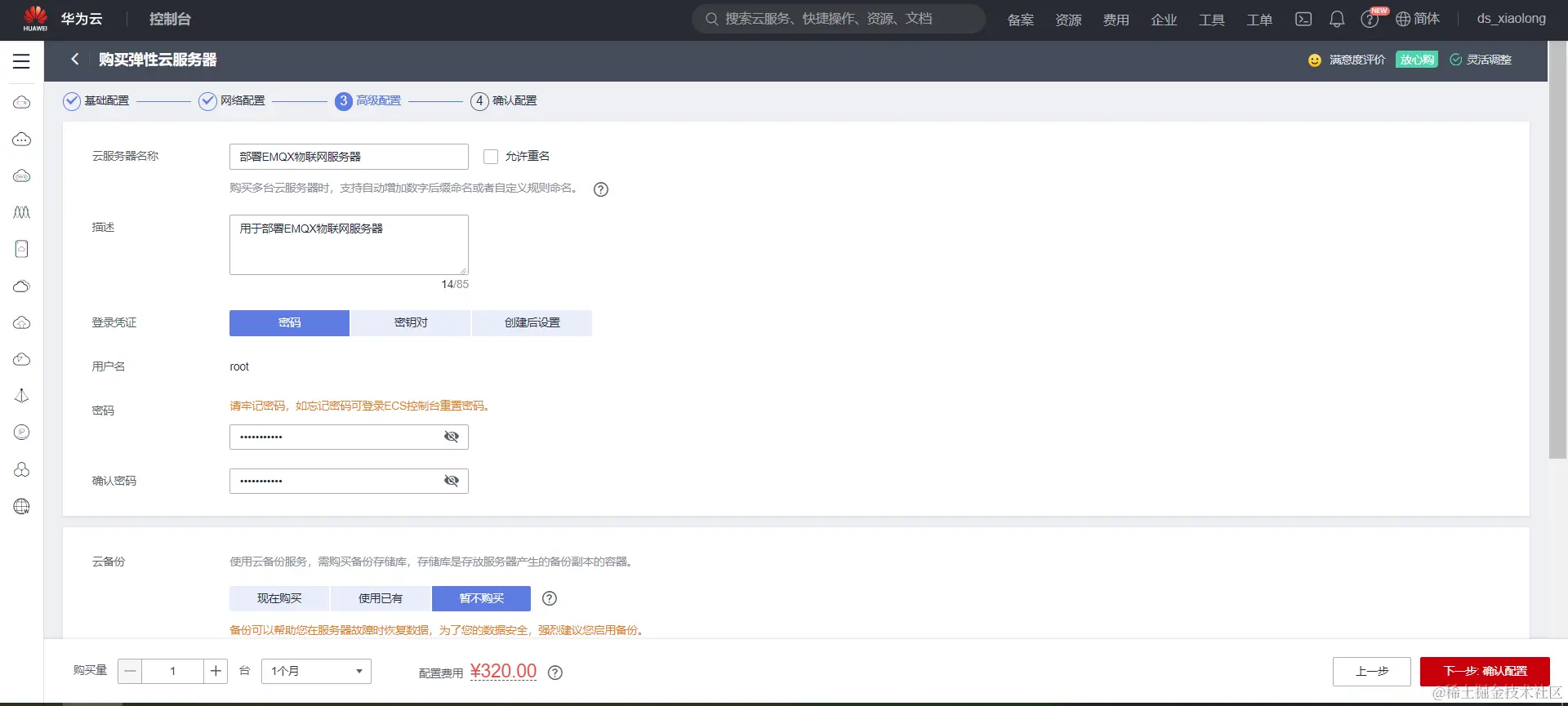Open the 资源 menu

pyautogui.click(x=1068, y=20)
